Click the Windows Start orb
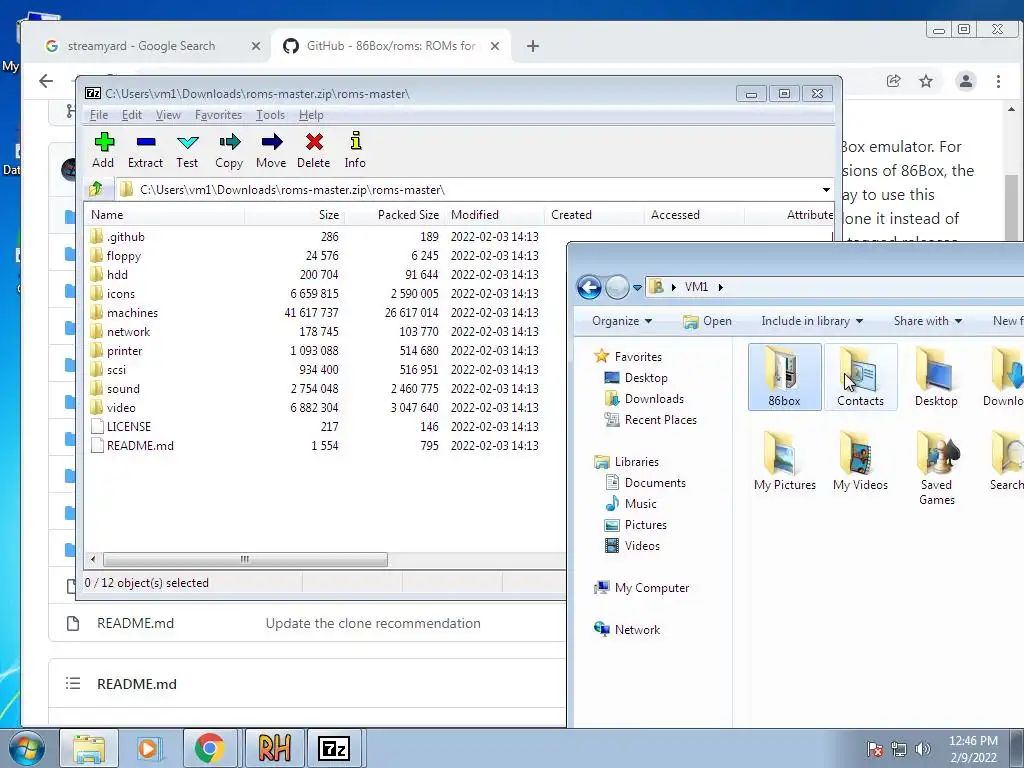This screenshot has height=768, width=1024. coord(26,748)
